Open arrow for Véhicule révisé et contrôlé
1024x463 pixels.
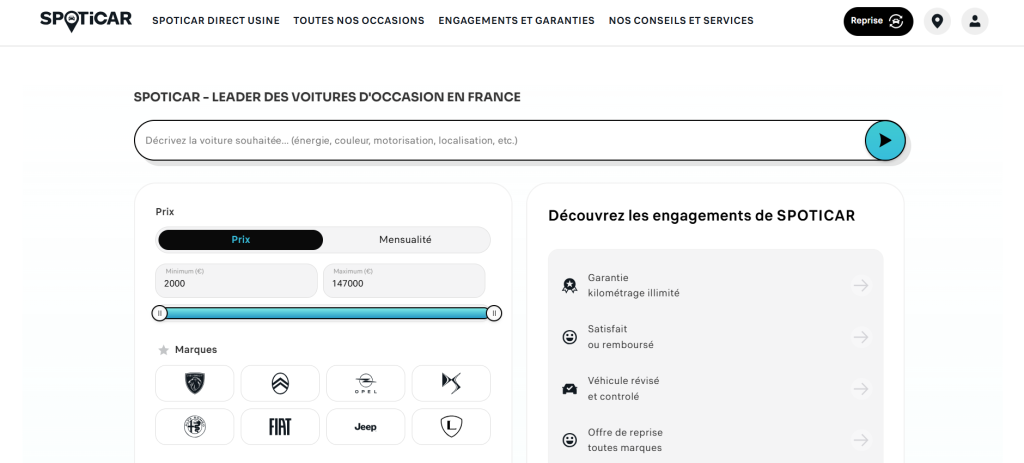(x=861, y=389)
